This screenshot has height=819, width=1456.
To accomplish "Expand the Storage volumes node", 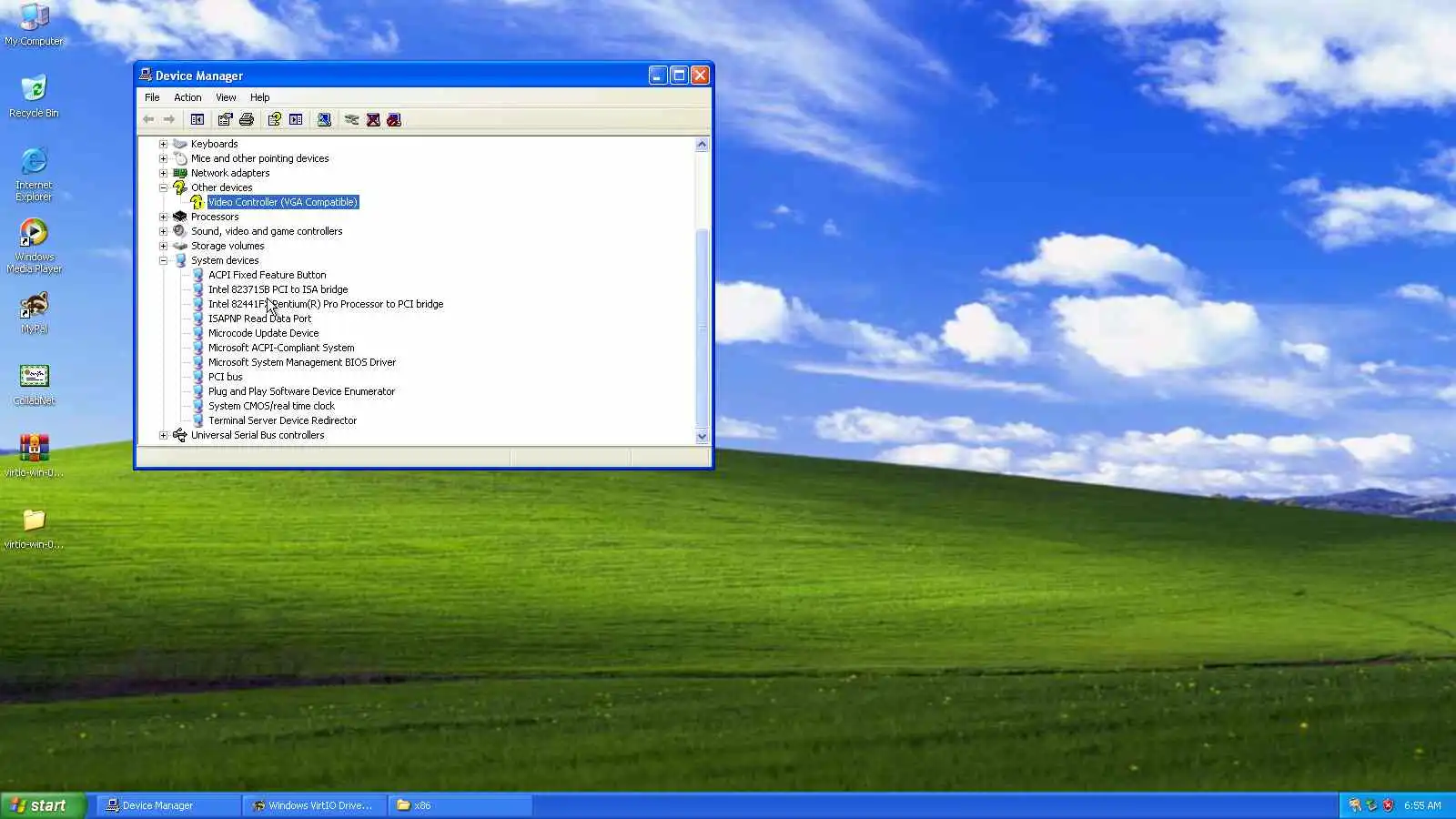I will [x=164, y=246].
